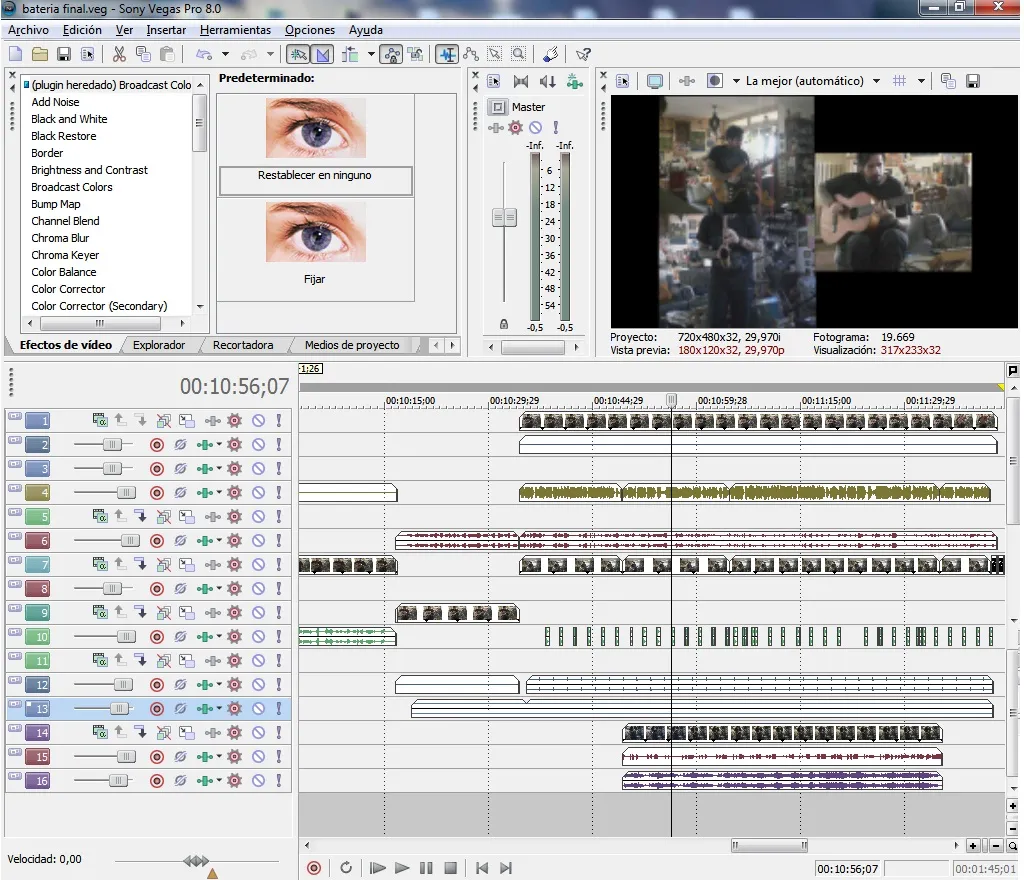
Task: Select the Envelope Edit tool
Action: coord(471,54)
